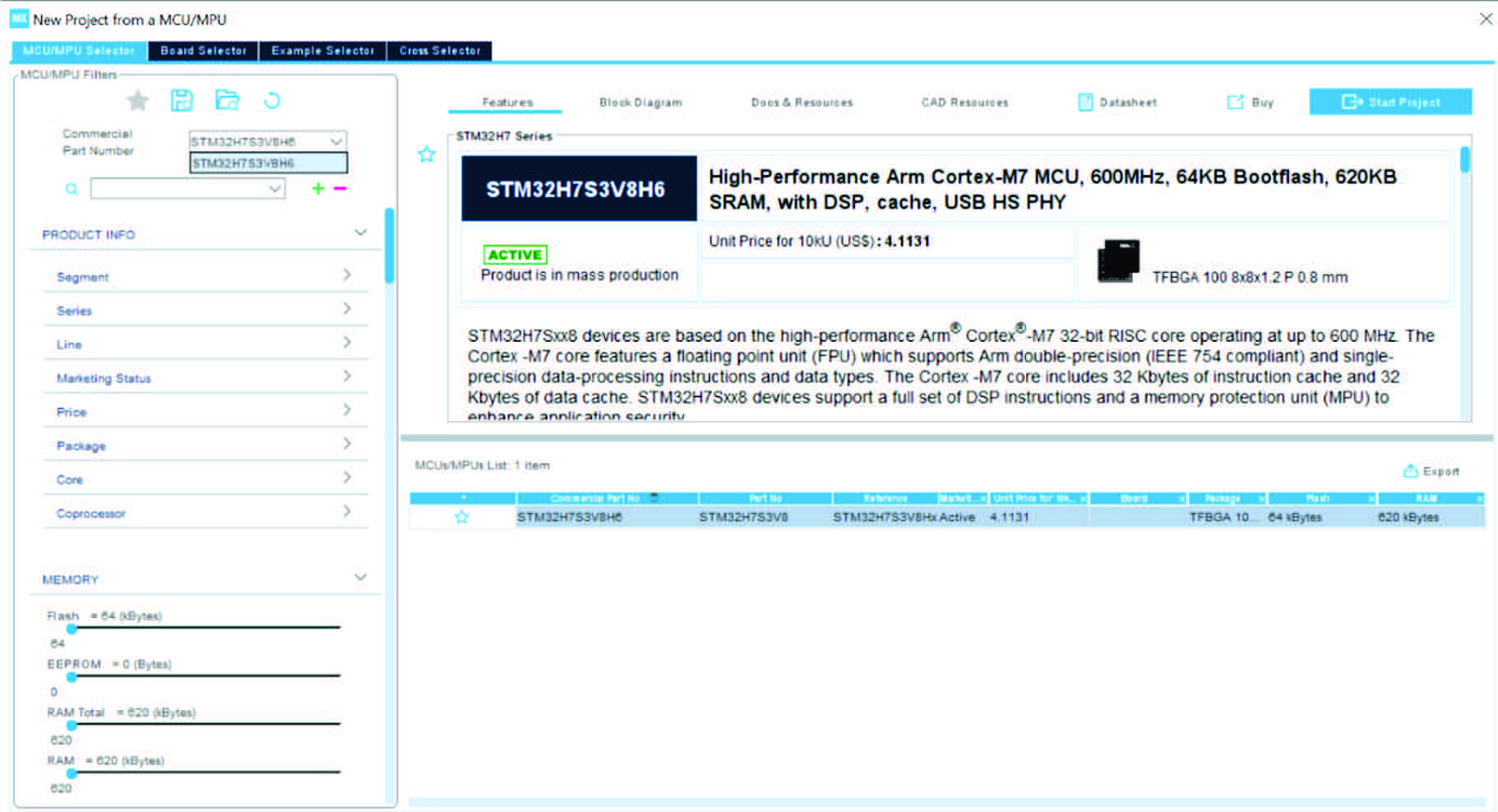Click the Datasheet document icon

(x=1085, y=102)
